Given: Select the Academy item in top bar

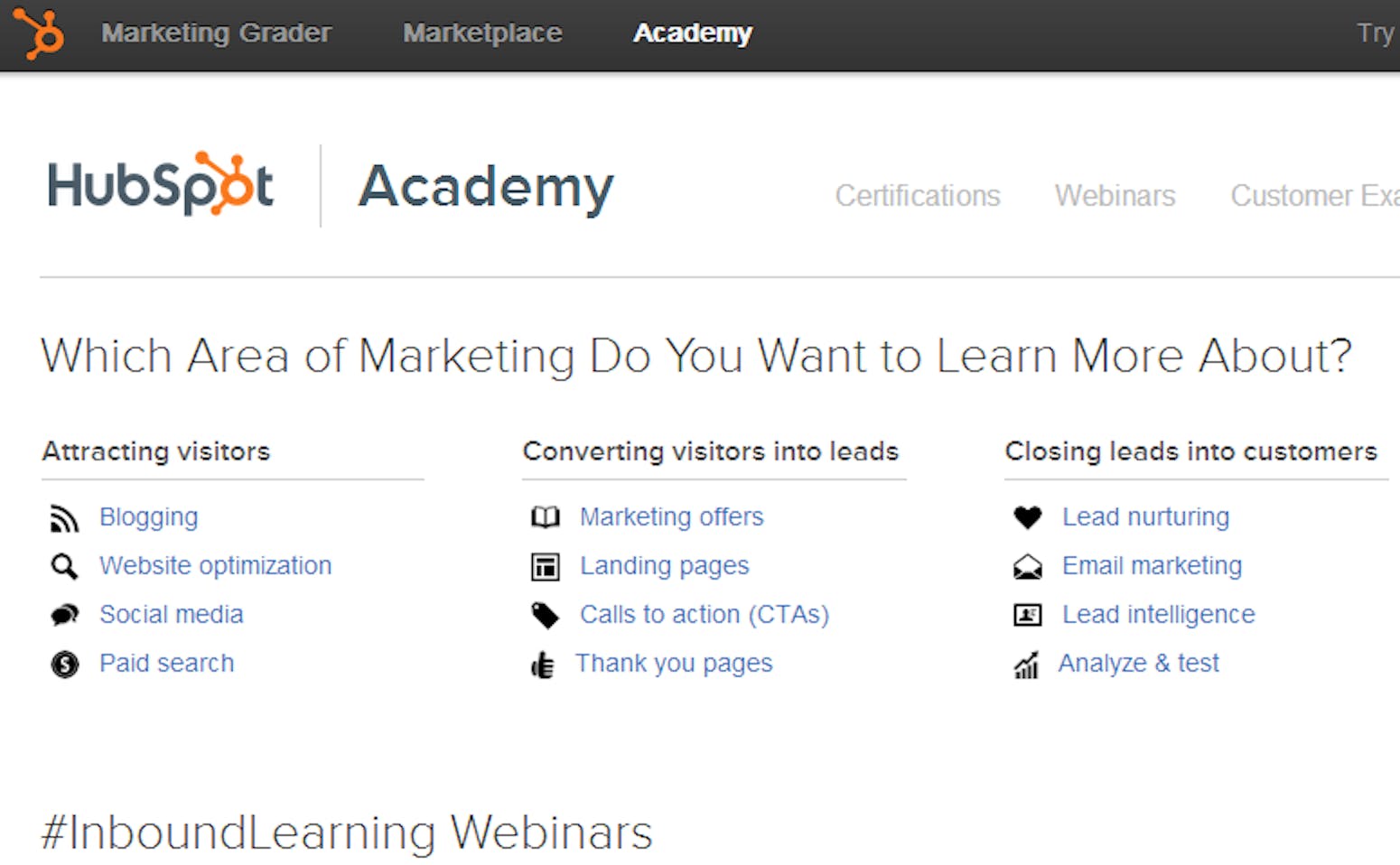Looking at the screenshot, I should click(693, 33).
